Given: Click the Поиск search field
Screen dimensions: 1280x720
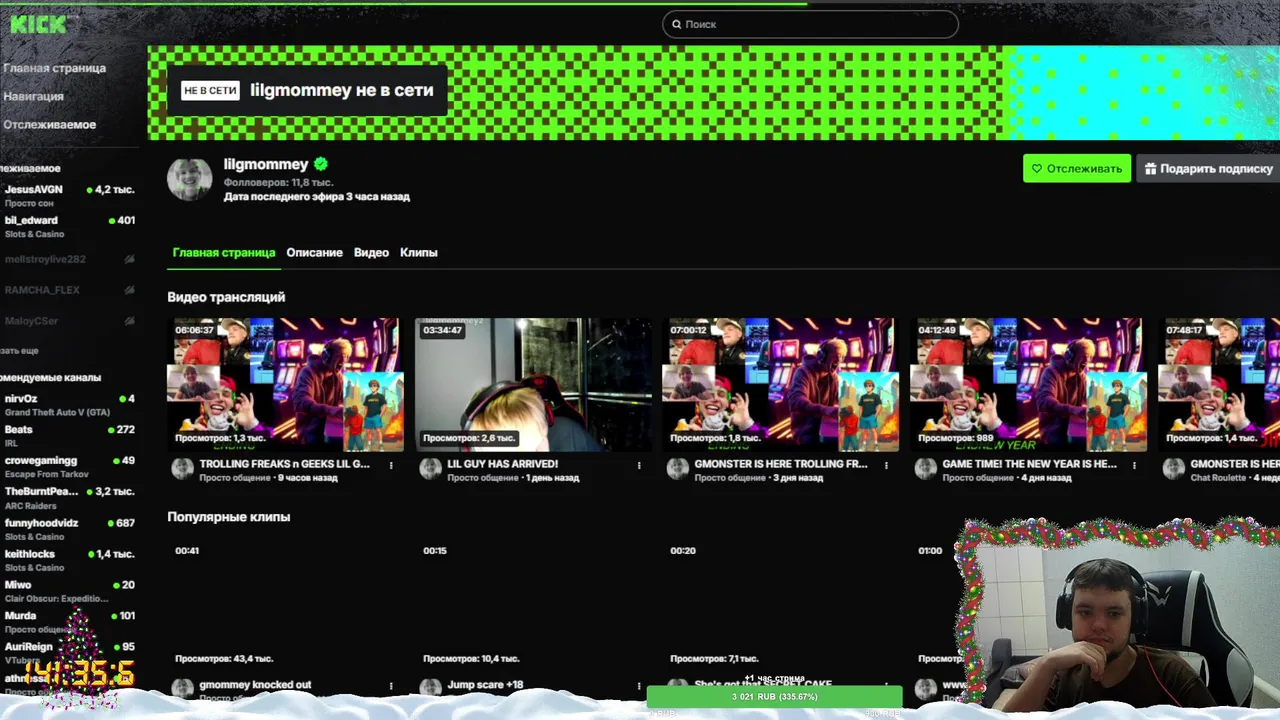Looking at the screenshot, I should 810,24.
